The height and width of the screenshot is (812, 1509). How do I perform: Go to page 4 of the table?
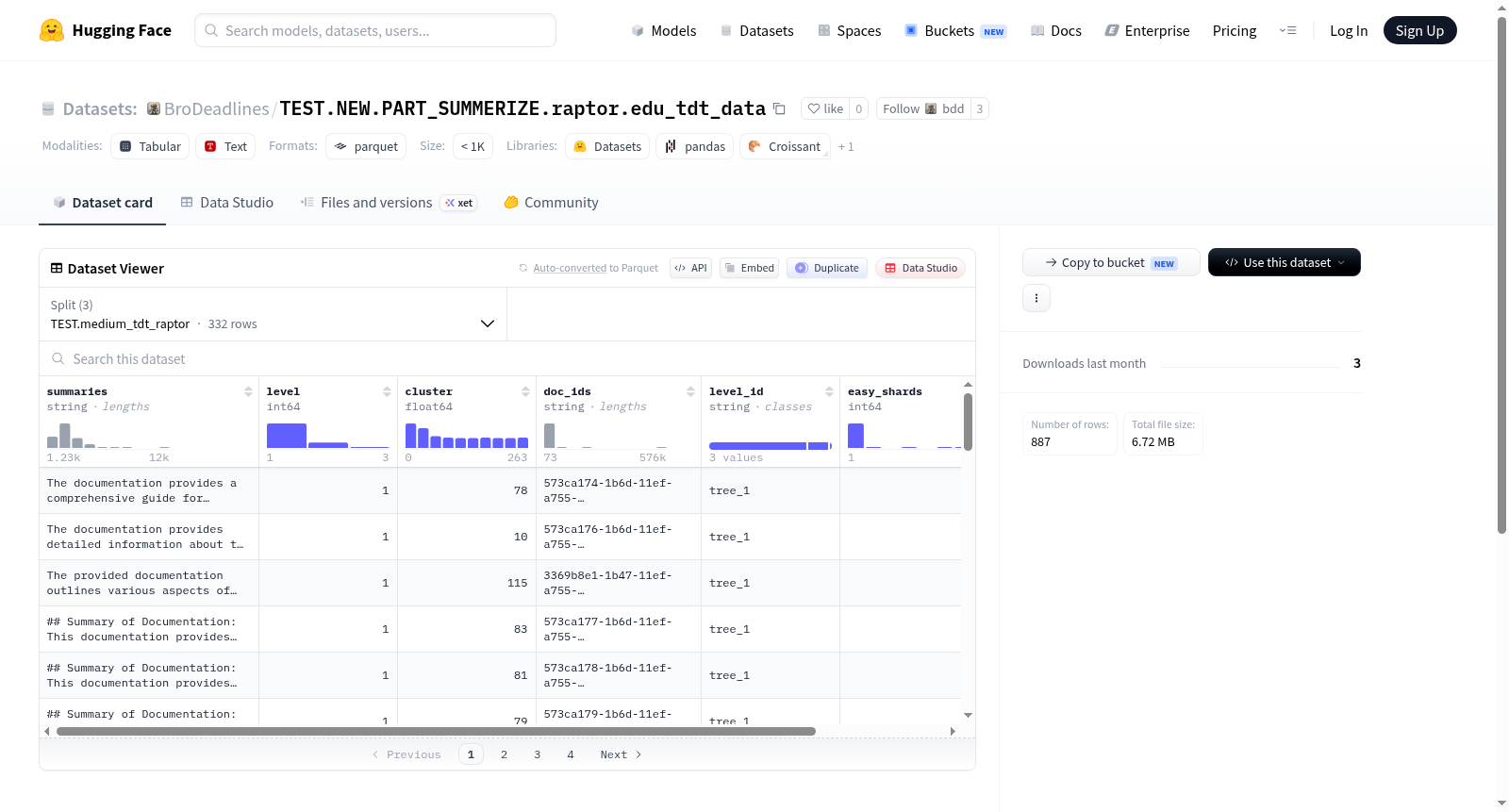570,754
